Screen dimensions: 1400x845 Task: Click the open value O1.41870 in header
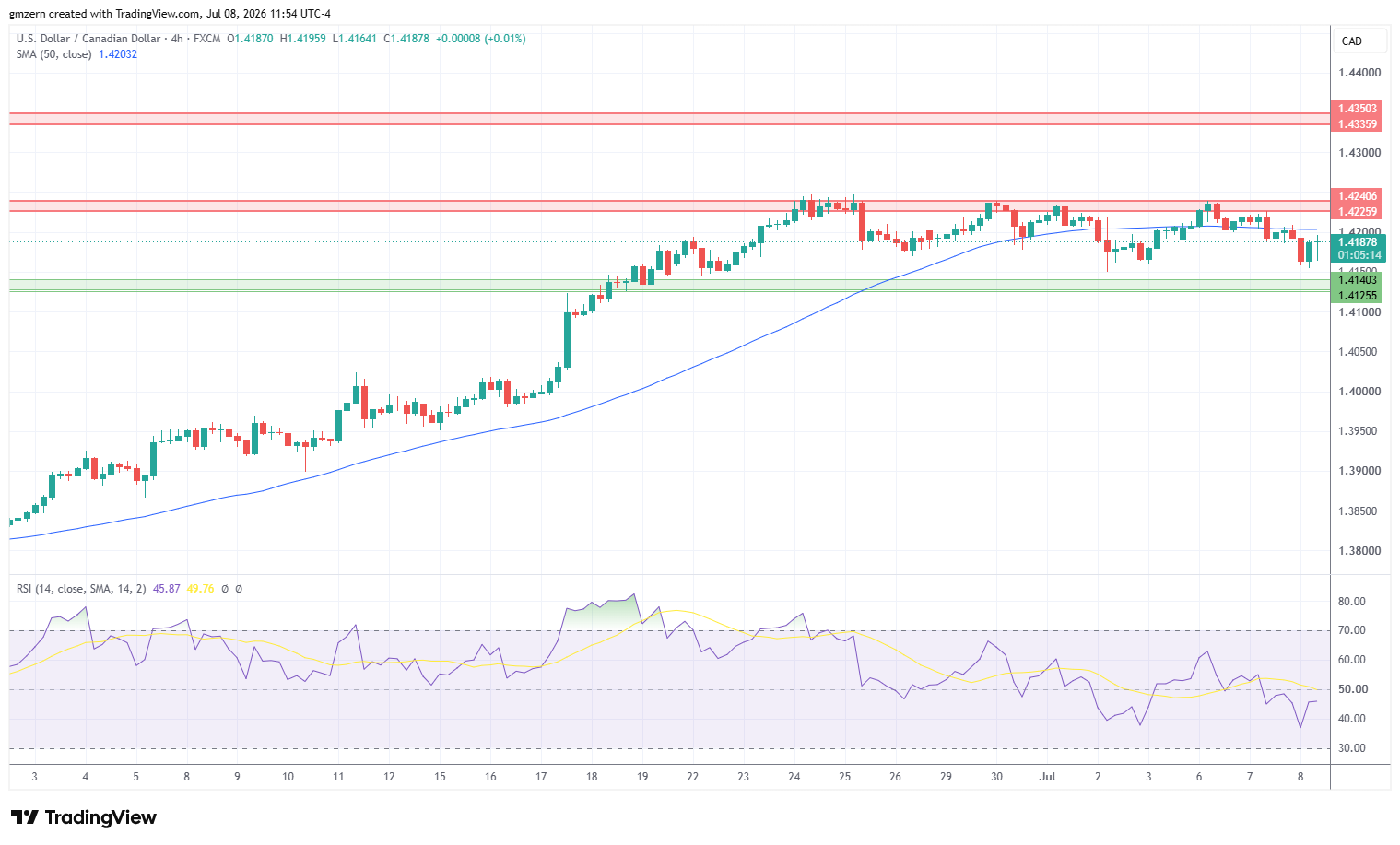(250, 39)
